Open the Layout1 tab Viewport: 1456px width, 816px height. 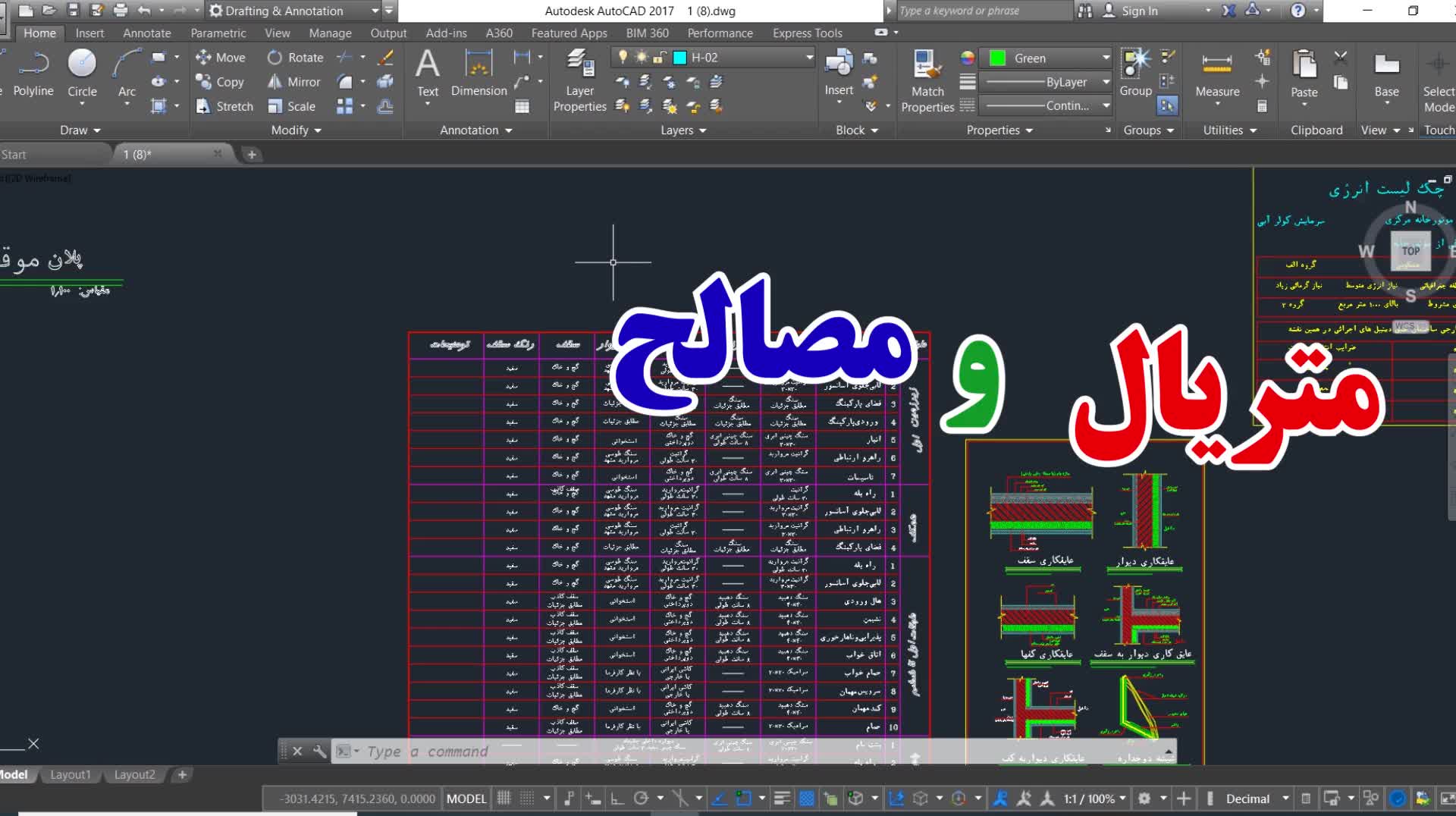click(70, 774)
